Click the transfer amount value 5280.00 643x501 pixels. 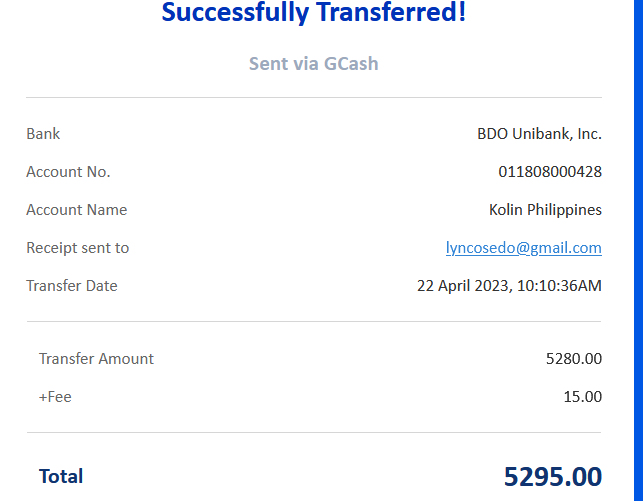[x=573, y=359]
